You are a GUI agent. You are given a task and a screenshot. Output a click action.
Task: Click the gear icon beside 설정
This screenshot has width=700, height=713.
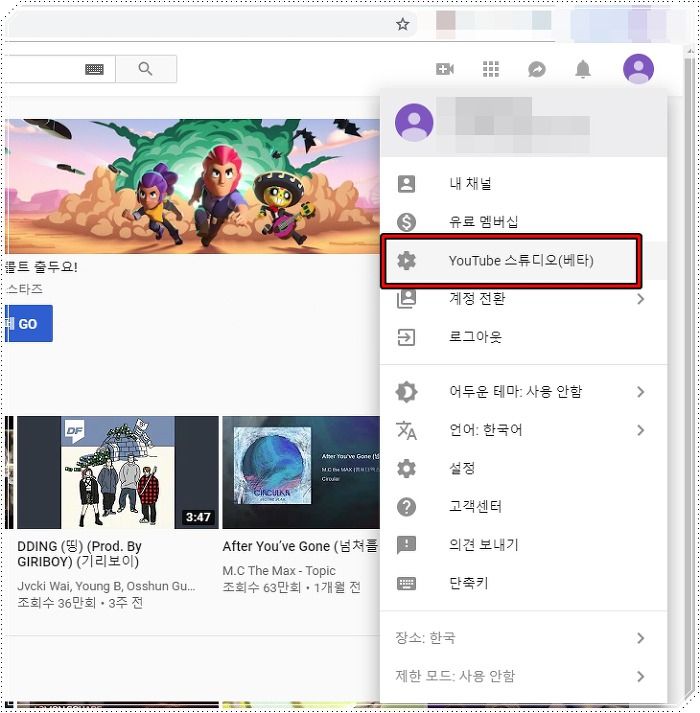pyautogui.click(x=406, y=468)
